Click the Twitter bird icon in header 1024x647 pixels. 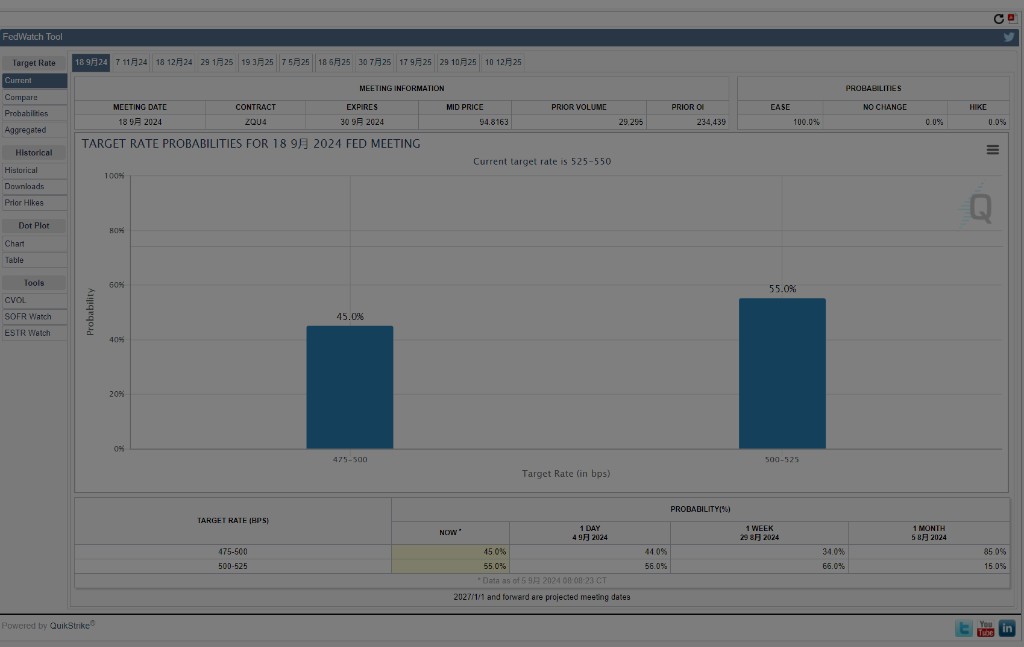(1009, 37)
